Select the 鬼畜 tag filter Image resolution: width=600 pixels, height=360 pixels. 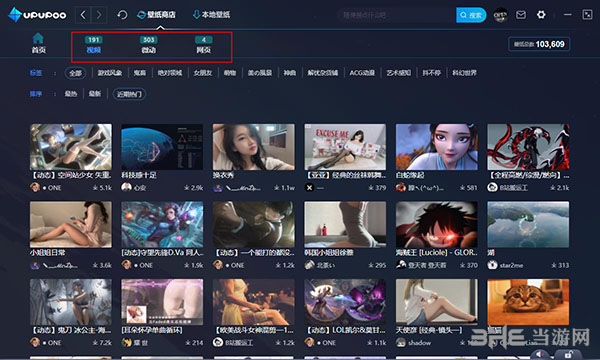140,73
